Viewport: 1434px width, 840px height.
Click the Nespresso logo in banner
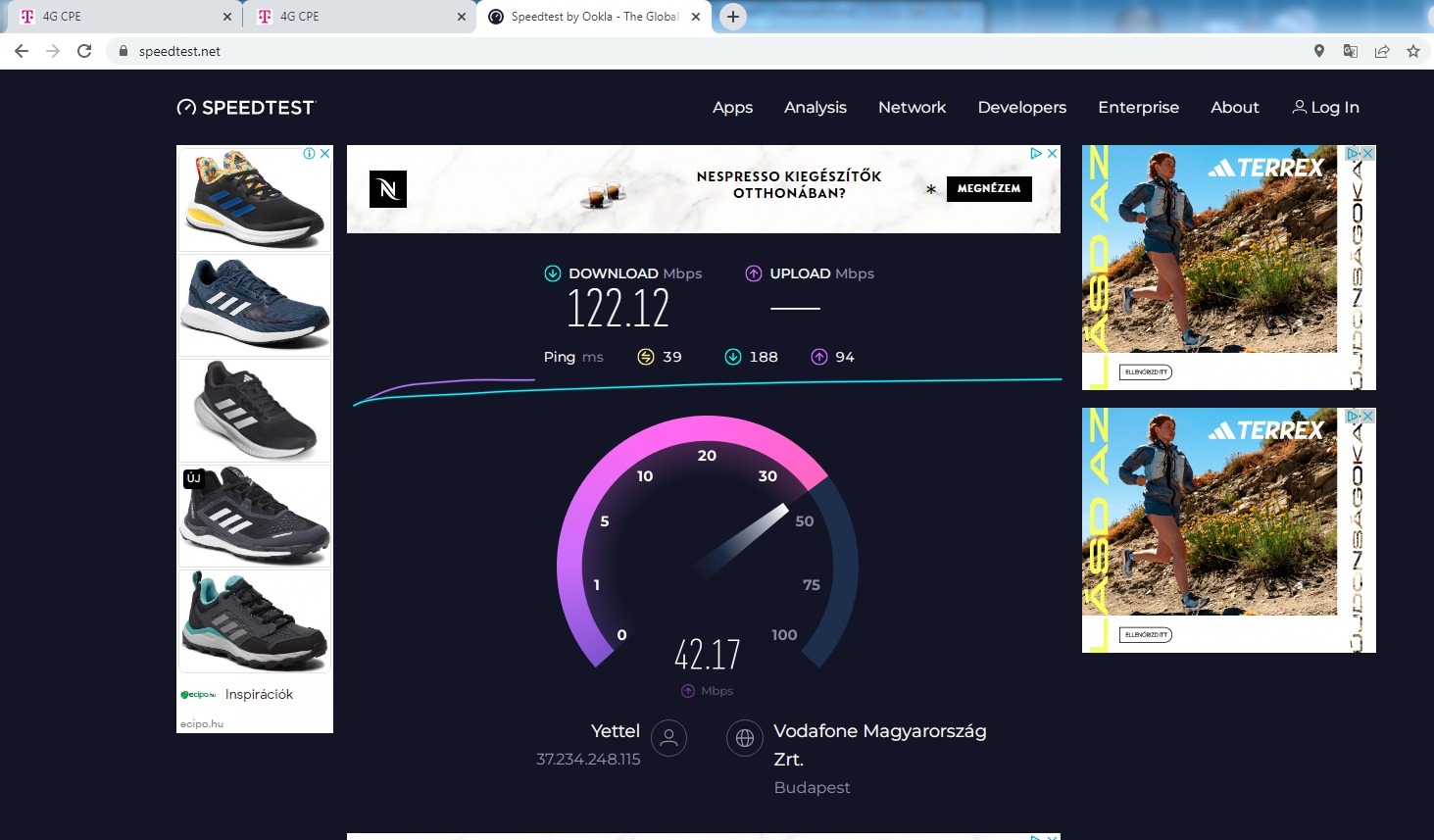[388, 189]
